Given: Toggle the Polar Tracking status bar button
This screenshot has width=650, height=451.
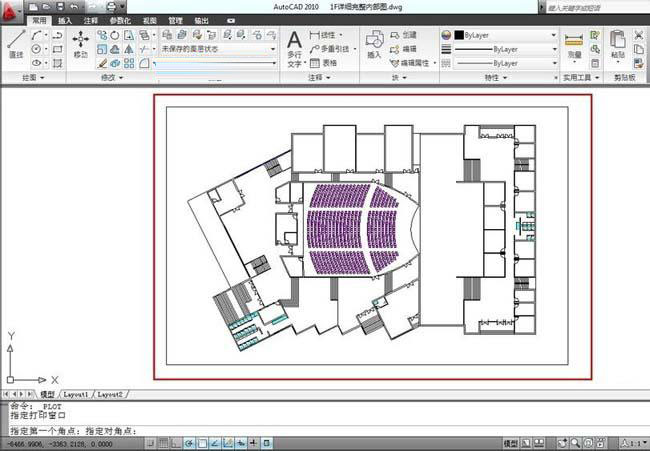Looking at the screenshot, I should click(189, 443).
